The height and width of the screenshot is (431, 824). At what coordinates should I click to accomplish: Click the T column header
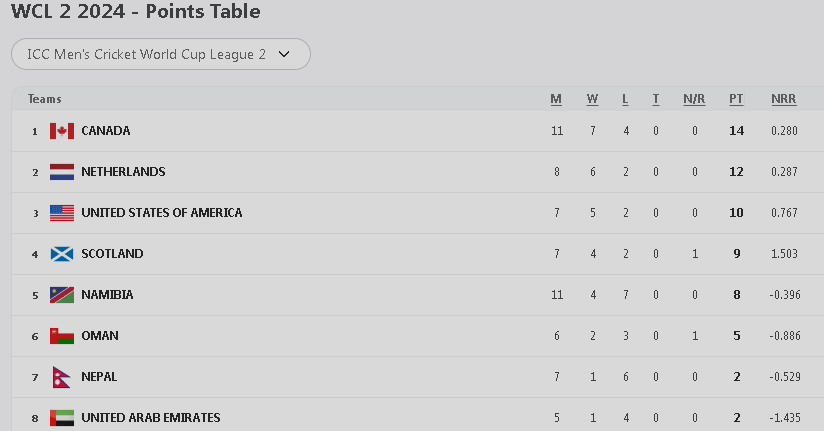[656, 99]
